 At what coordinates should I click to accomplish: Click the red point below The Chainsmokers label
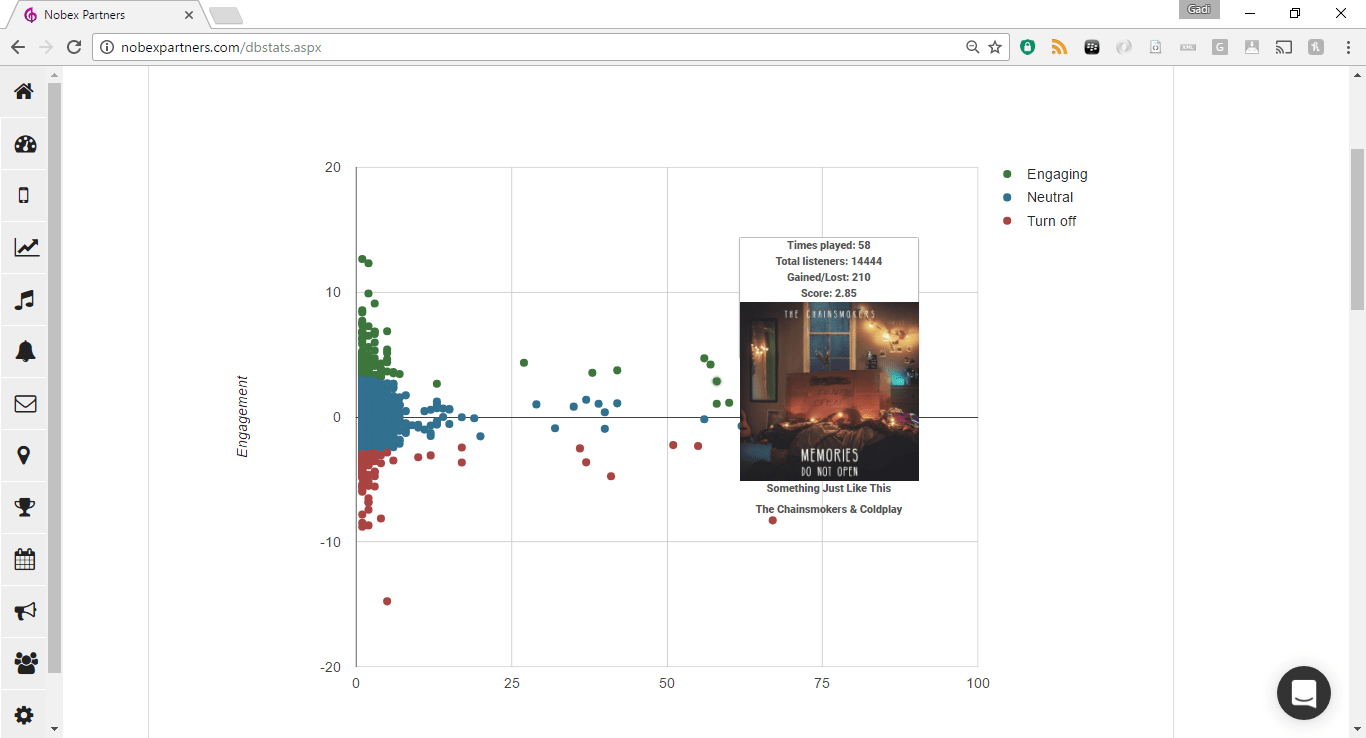click(773, 520)
